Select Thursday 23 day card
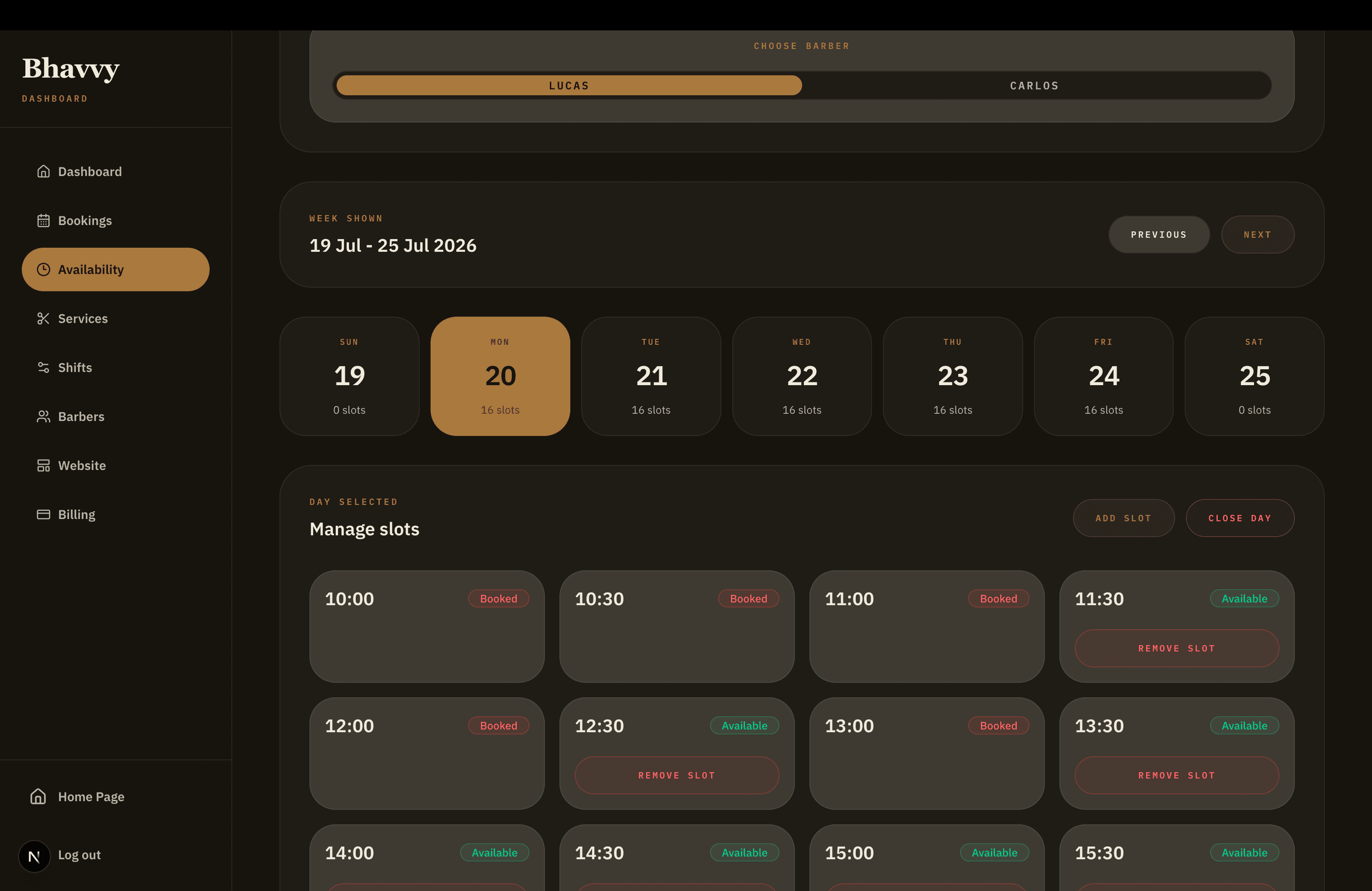 point(952,377)
